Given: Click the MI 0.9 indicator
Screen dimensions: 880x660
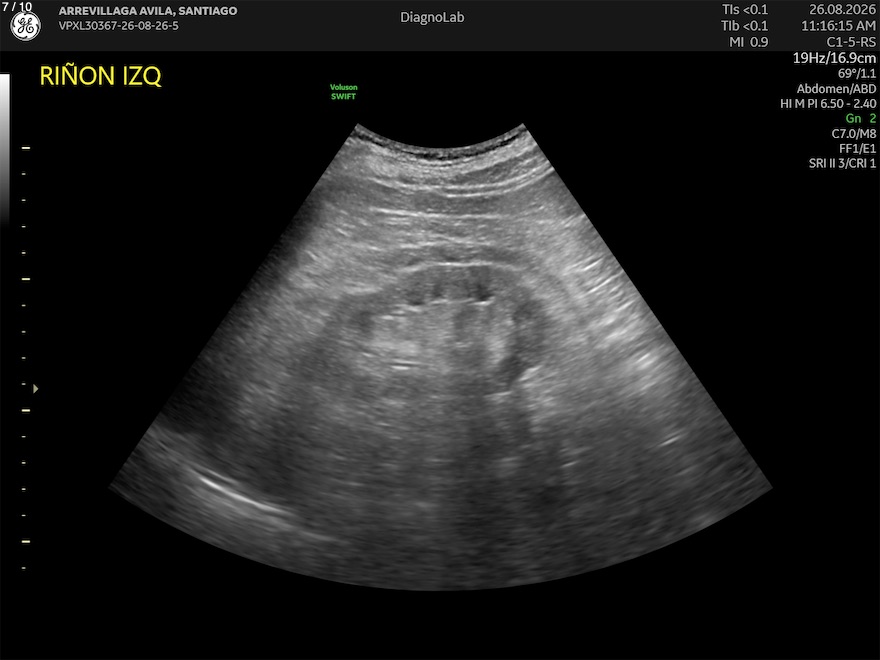Looking at the screenshot, I should coord(748,42).
